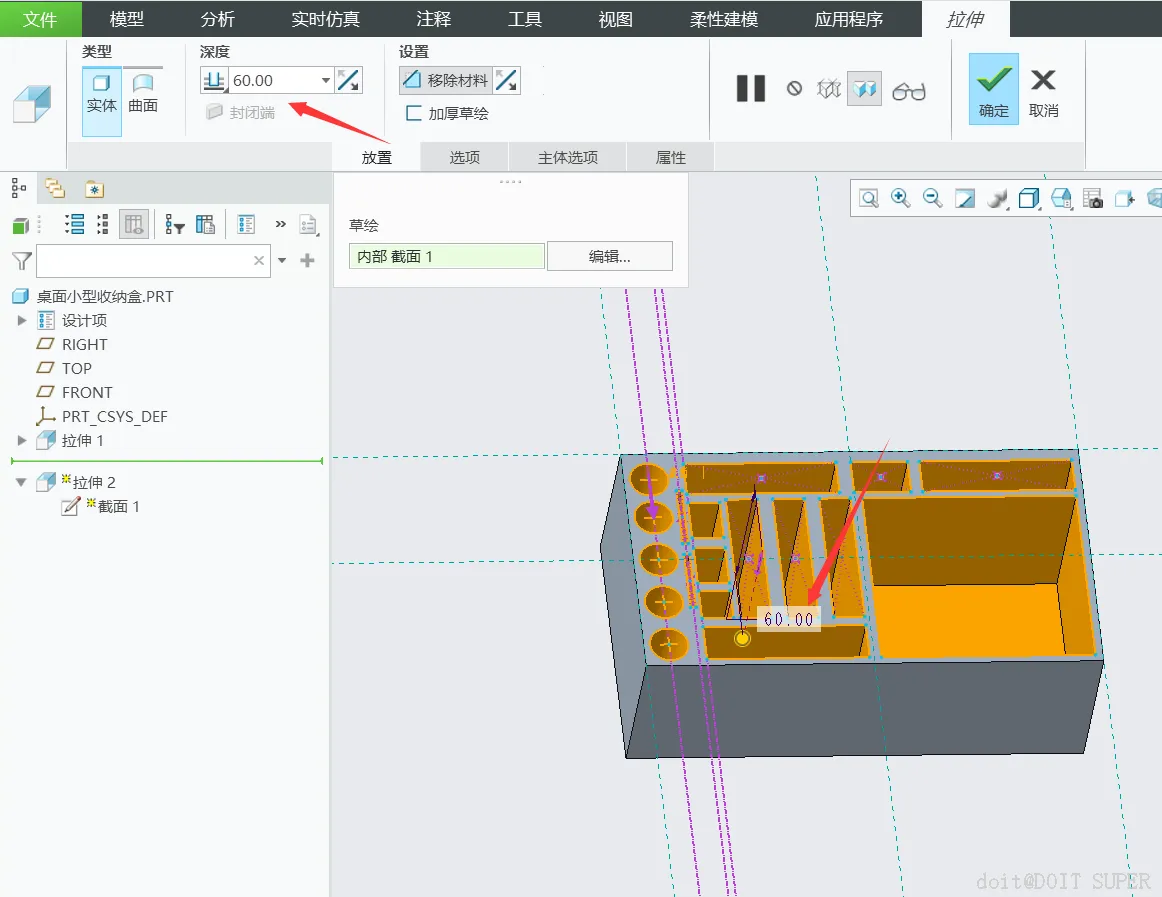Screen dimensions: 1162x897
Task: Click the refit zoom icon in graphics toolbar
Action: (869, 198)
